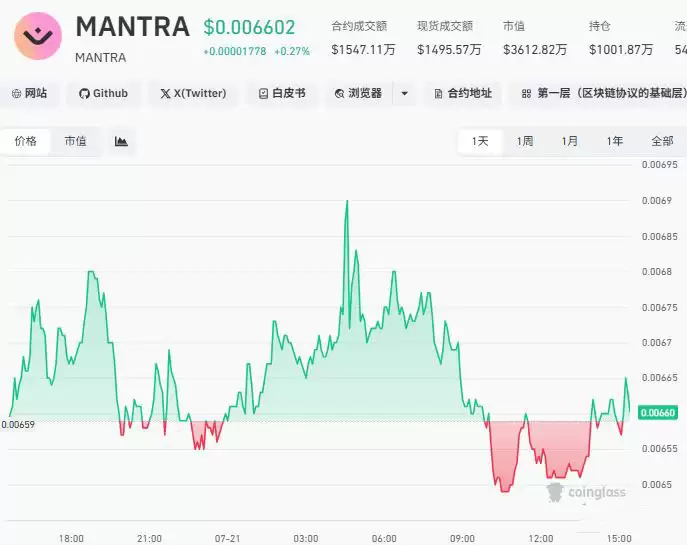
Task: Click the MANTRA coin logo icon
Action: (x=38, y=36)
